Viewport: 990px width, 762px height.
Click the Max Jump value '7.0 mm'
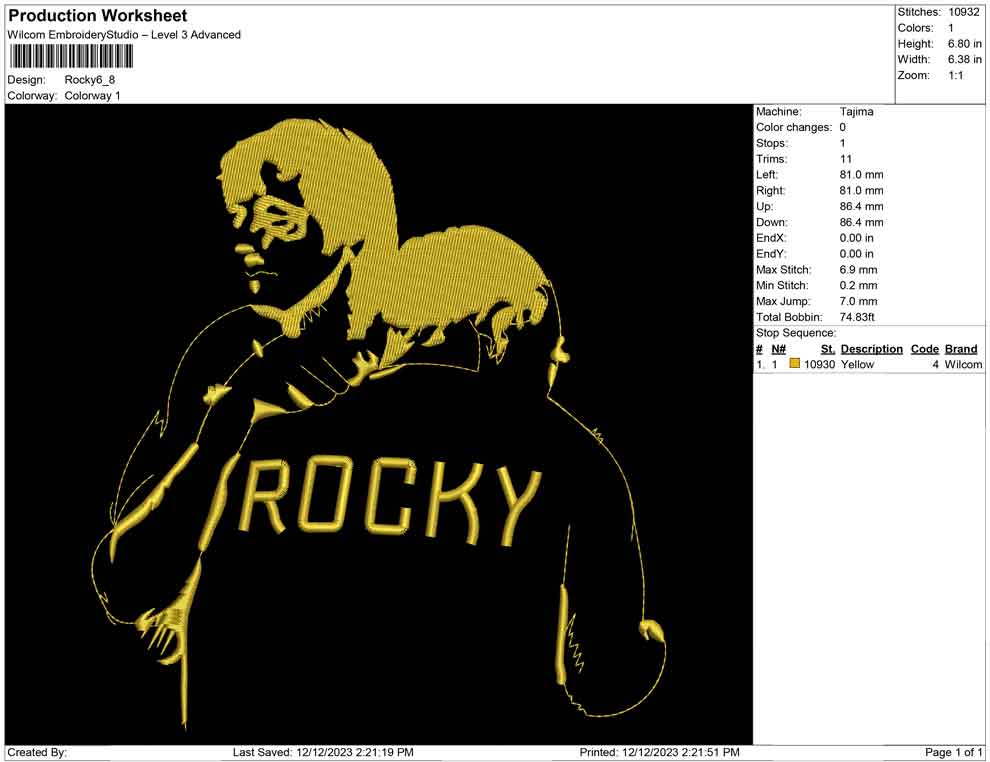point(858,301)
